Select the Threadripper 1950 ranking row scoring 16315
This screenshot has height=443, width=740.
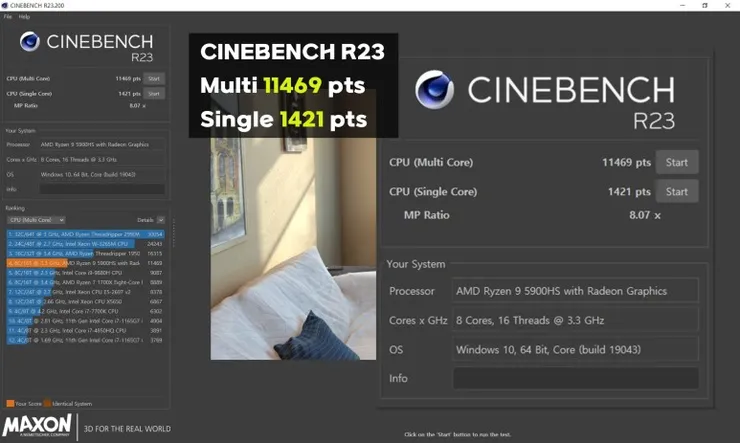85,253
